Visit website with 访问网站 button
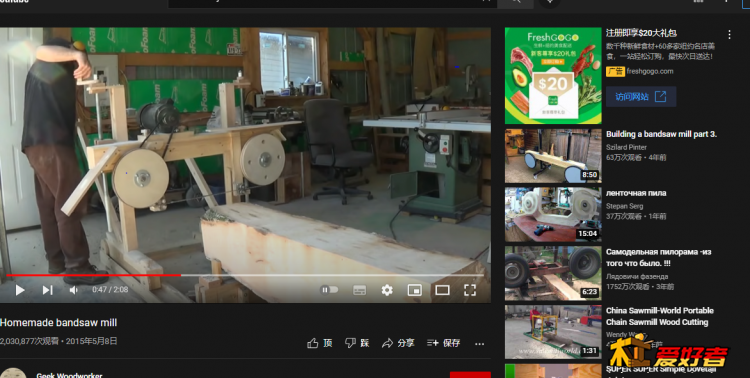Screen dimensions: 750x378 click(x=641, y=97)
